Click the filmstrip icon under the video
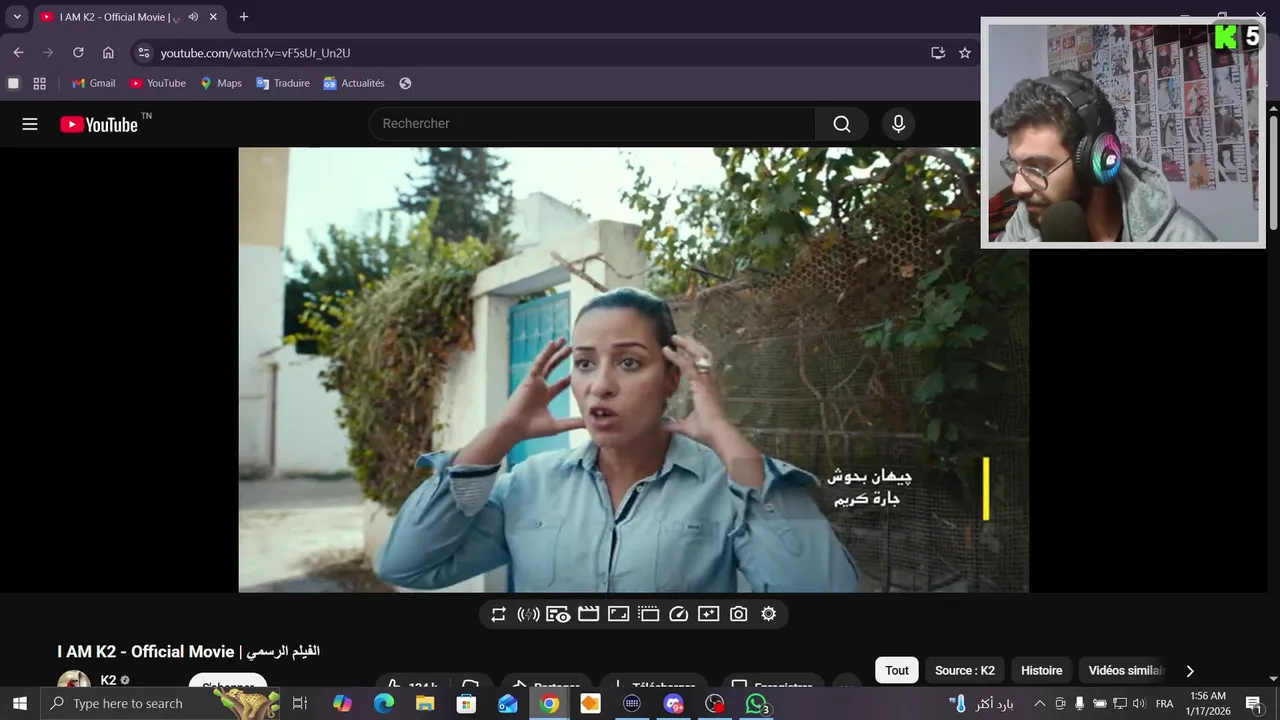Viewport: 1280px width, 720px height. tap(648, 614)
